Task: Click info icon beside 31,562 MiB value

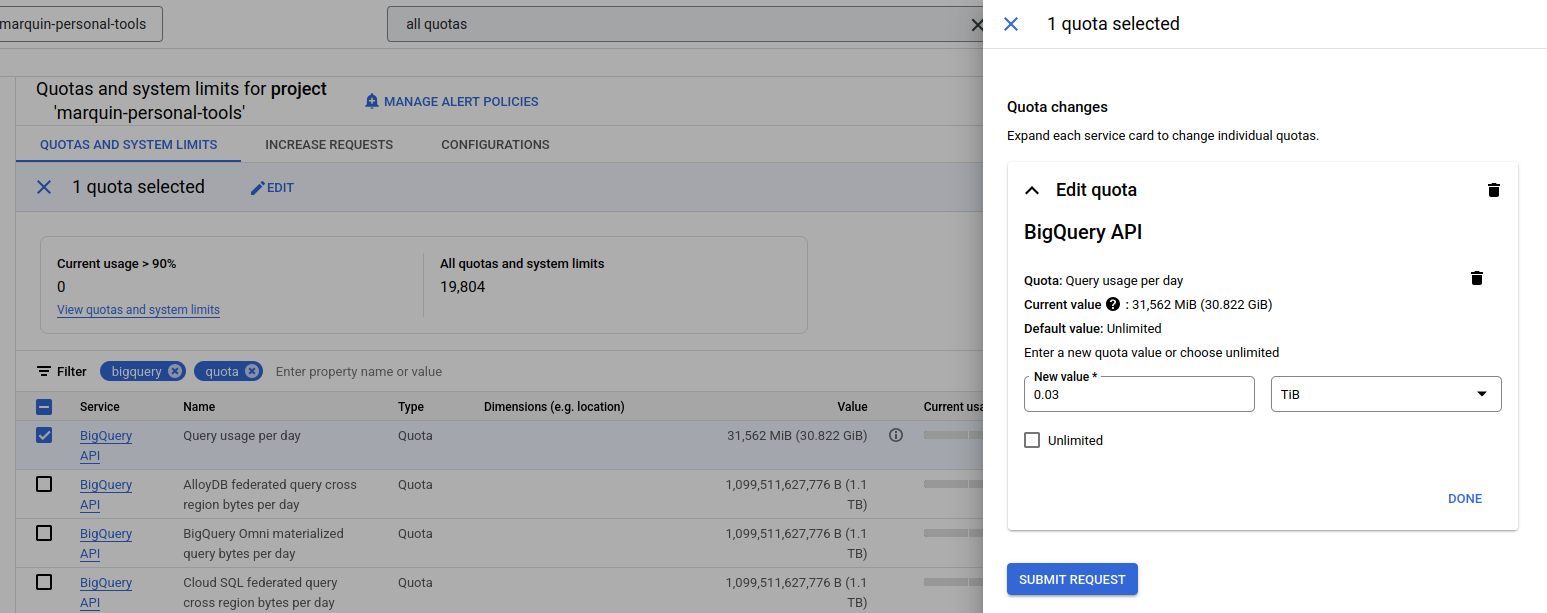Action: (896, 435)
